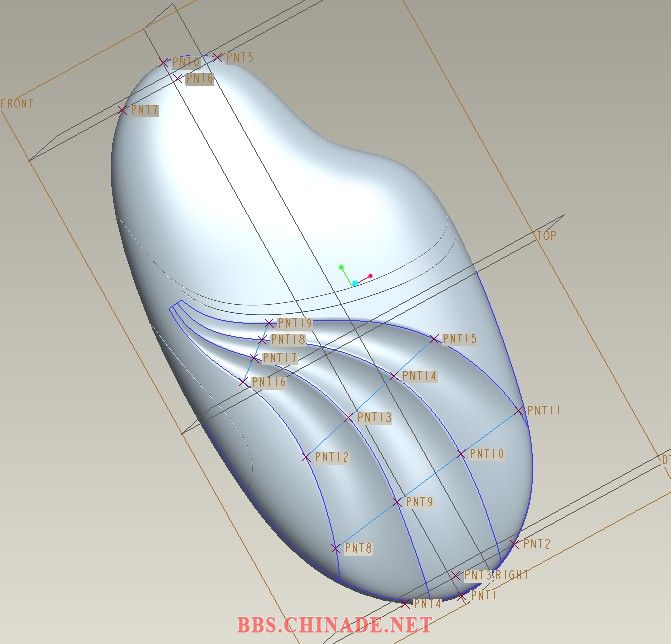671x644 pixels.
Task: Select the PNT3 point label
Action: tap(478, 576)
